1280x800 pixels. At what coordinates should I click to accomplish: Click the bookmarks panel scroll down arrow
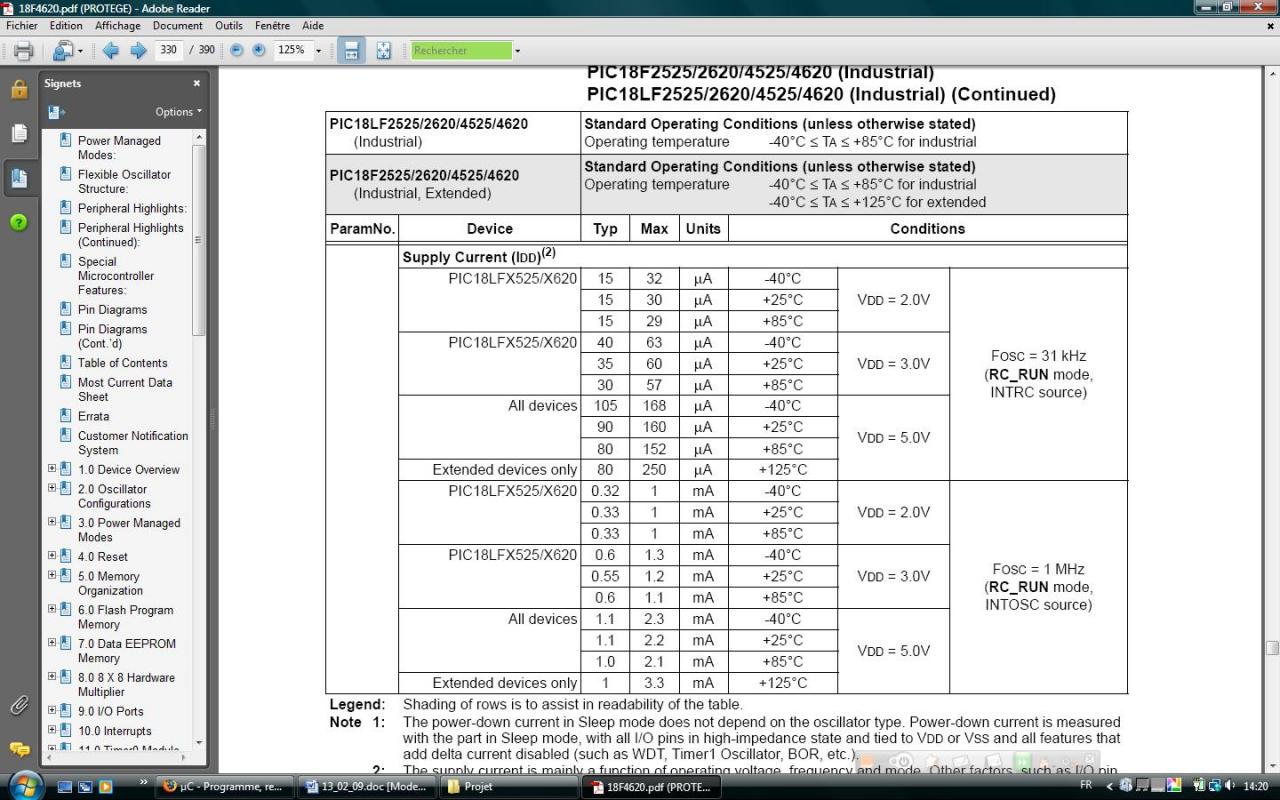pos(199,743)
